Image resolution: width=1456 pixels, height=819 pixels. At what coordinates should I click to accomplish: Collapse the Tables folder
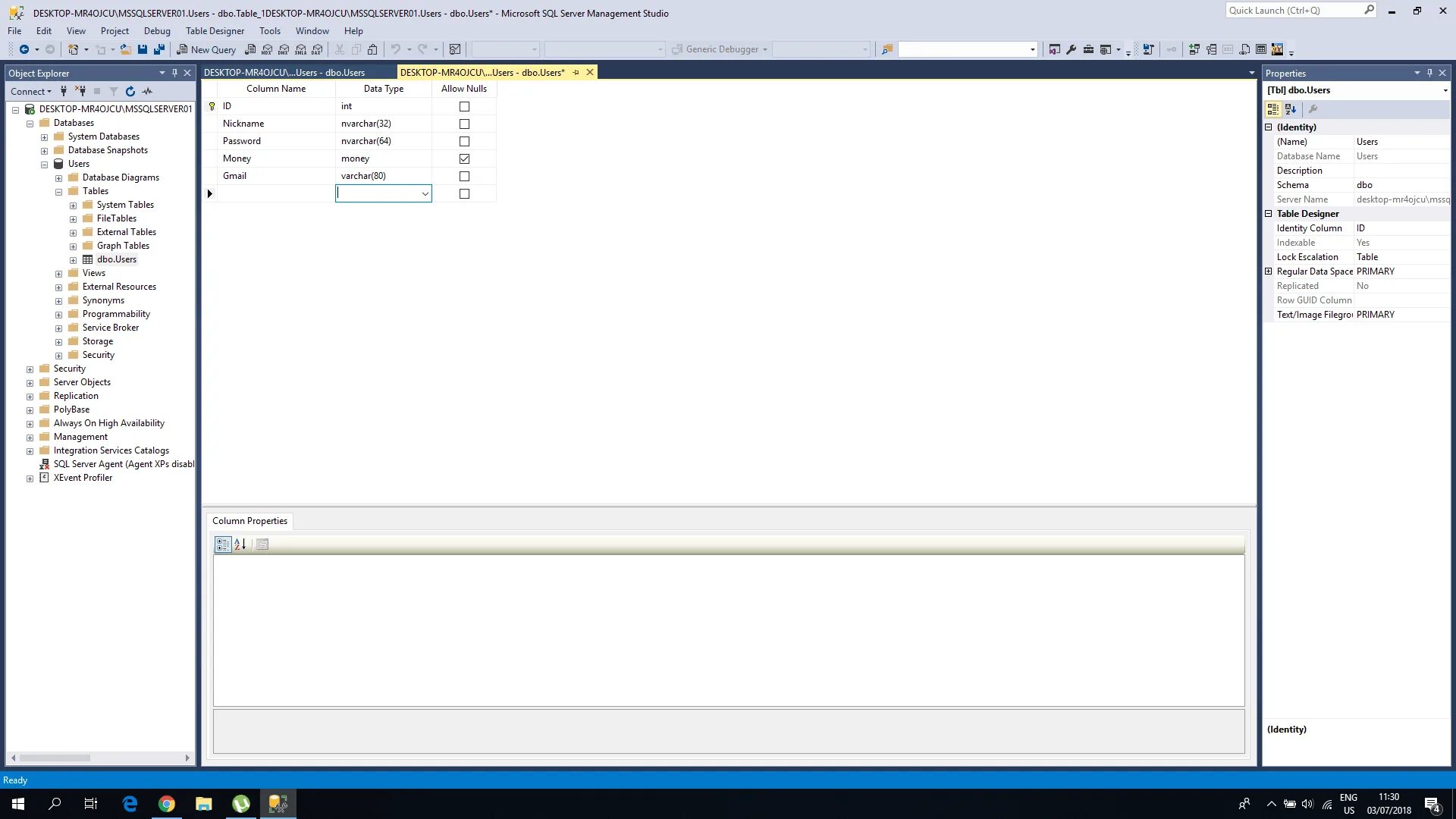point(58,191)
